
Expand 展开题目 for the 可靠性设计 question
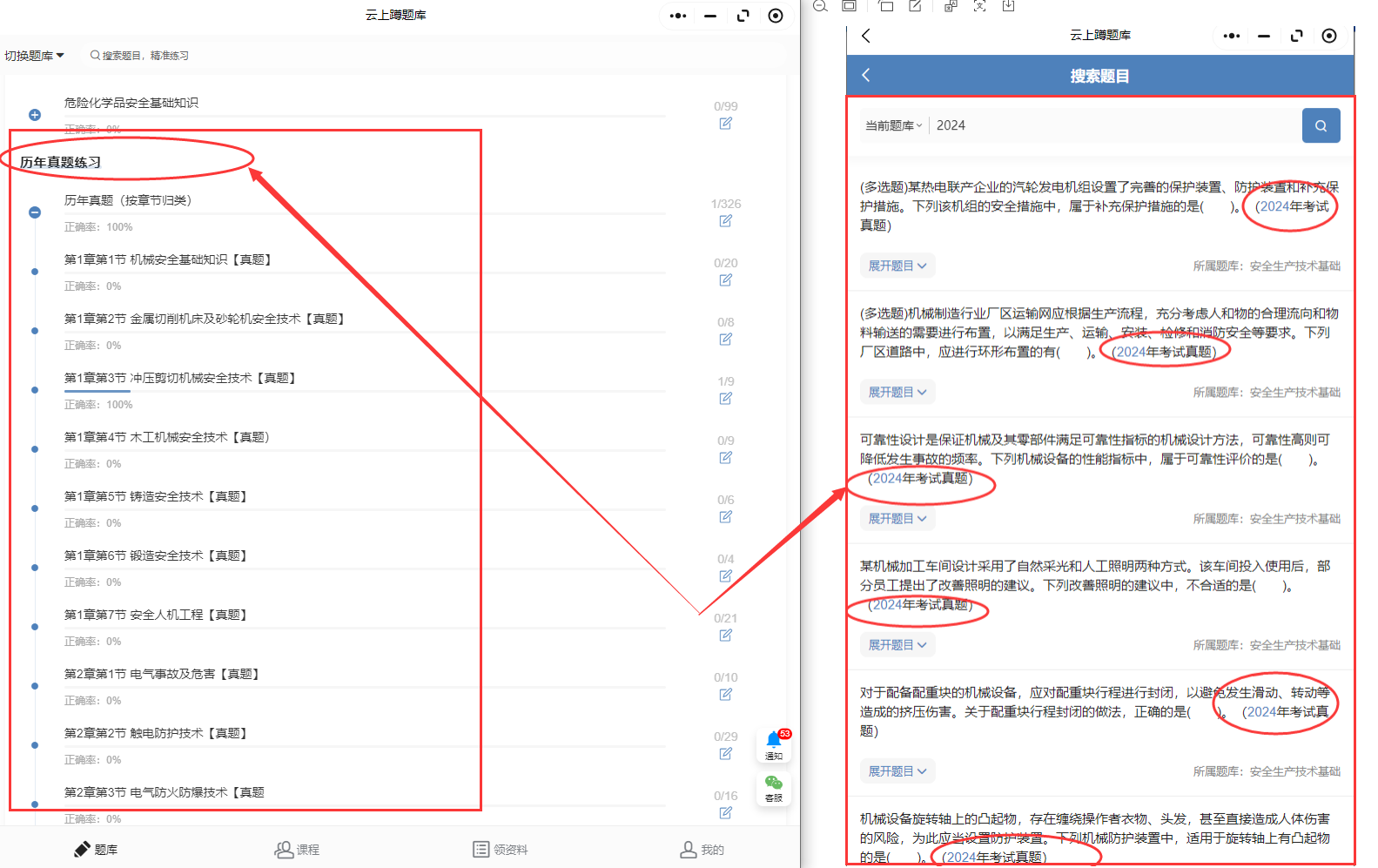point(897,518)
